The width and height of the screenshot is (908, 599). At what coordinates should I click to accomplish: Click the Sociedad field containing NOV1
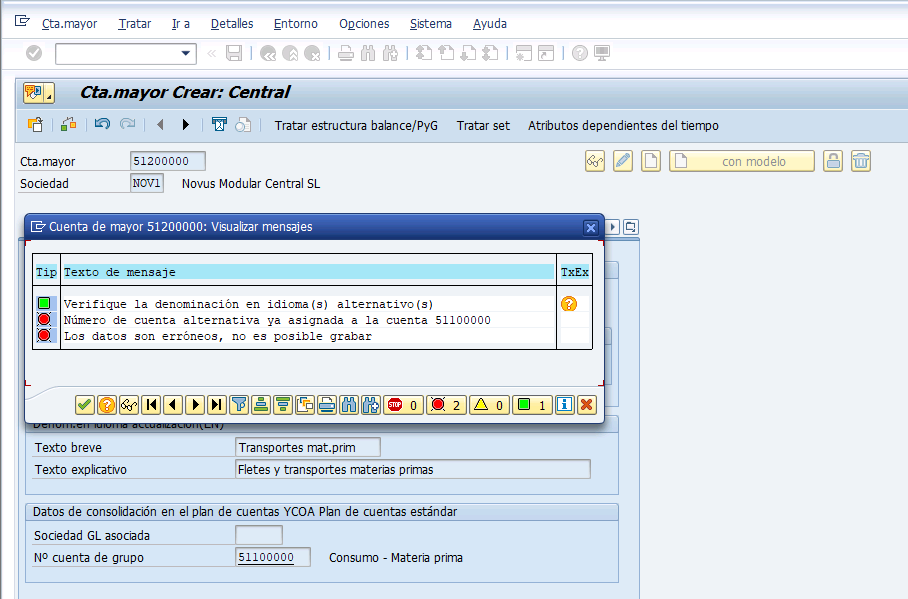[147, 183]
